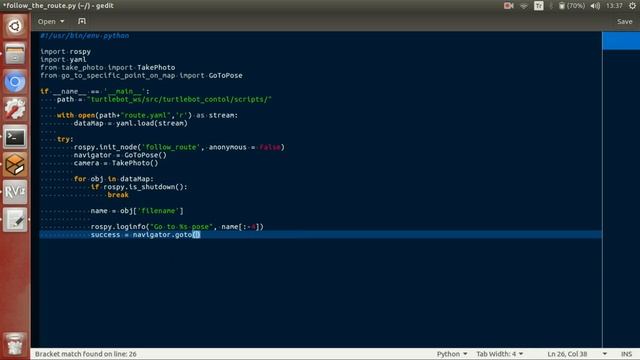Check the battery 70% indicator

[571, 6]
